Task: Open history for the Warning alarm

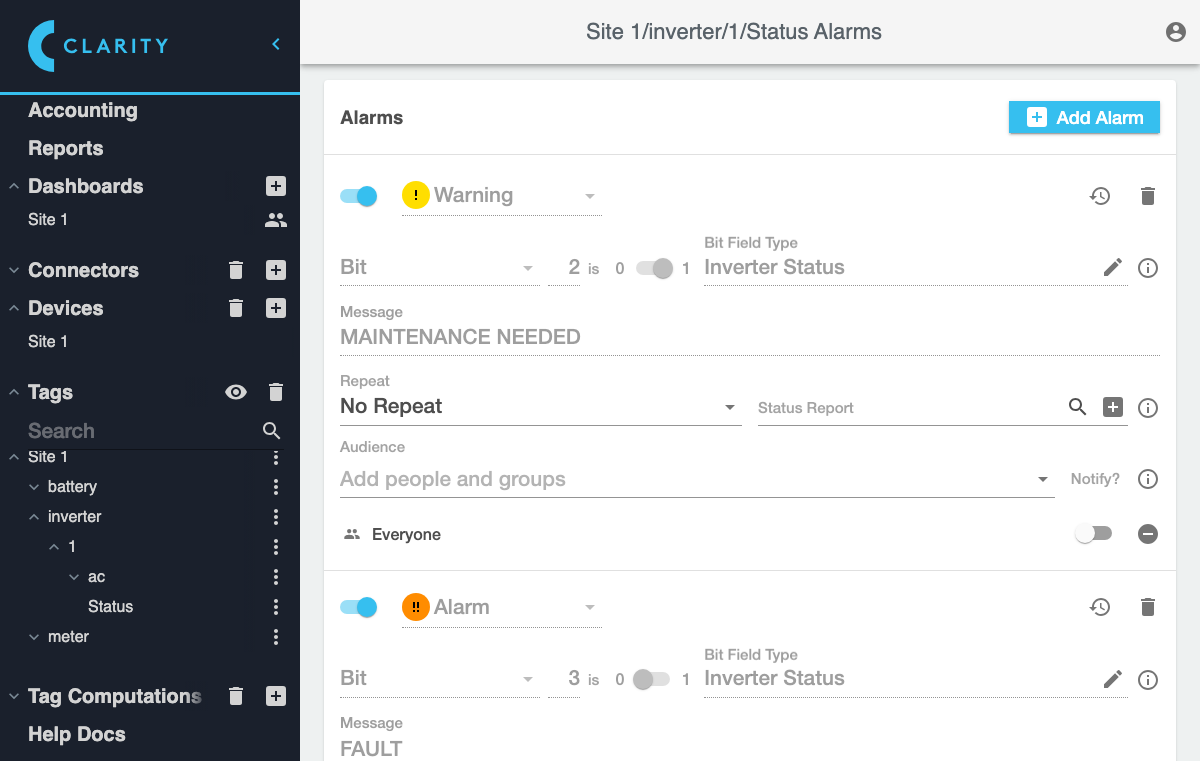Action: (1100, 196)
